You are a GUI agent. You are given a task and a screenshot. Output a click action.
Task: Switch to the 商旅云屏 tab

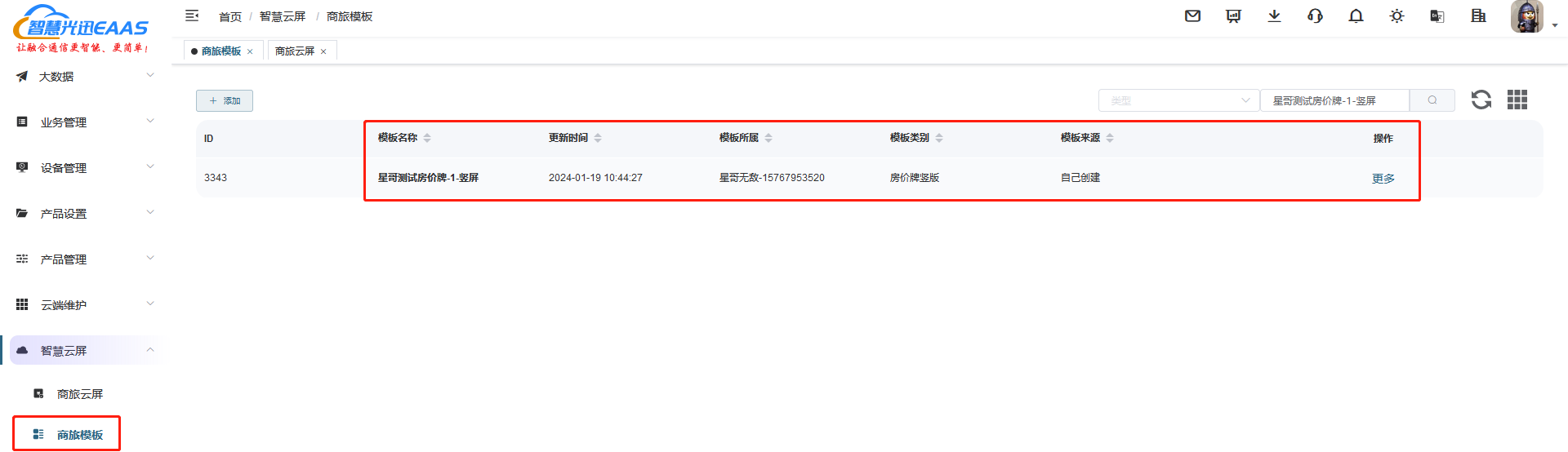[295, 51]
